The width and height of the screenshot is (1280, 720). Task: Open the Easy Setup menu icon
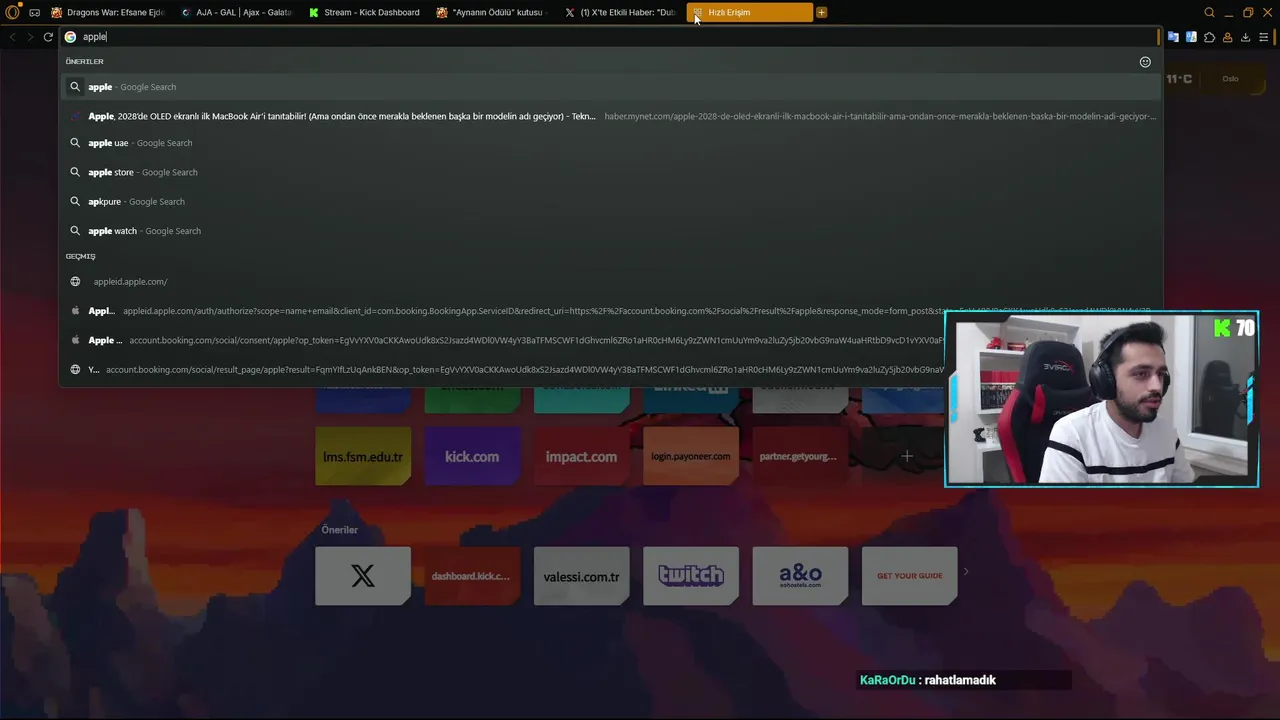[1264, 37]
